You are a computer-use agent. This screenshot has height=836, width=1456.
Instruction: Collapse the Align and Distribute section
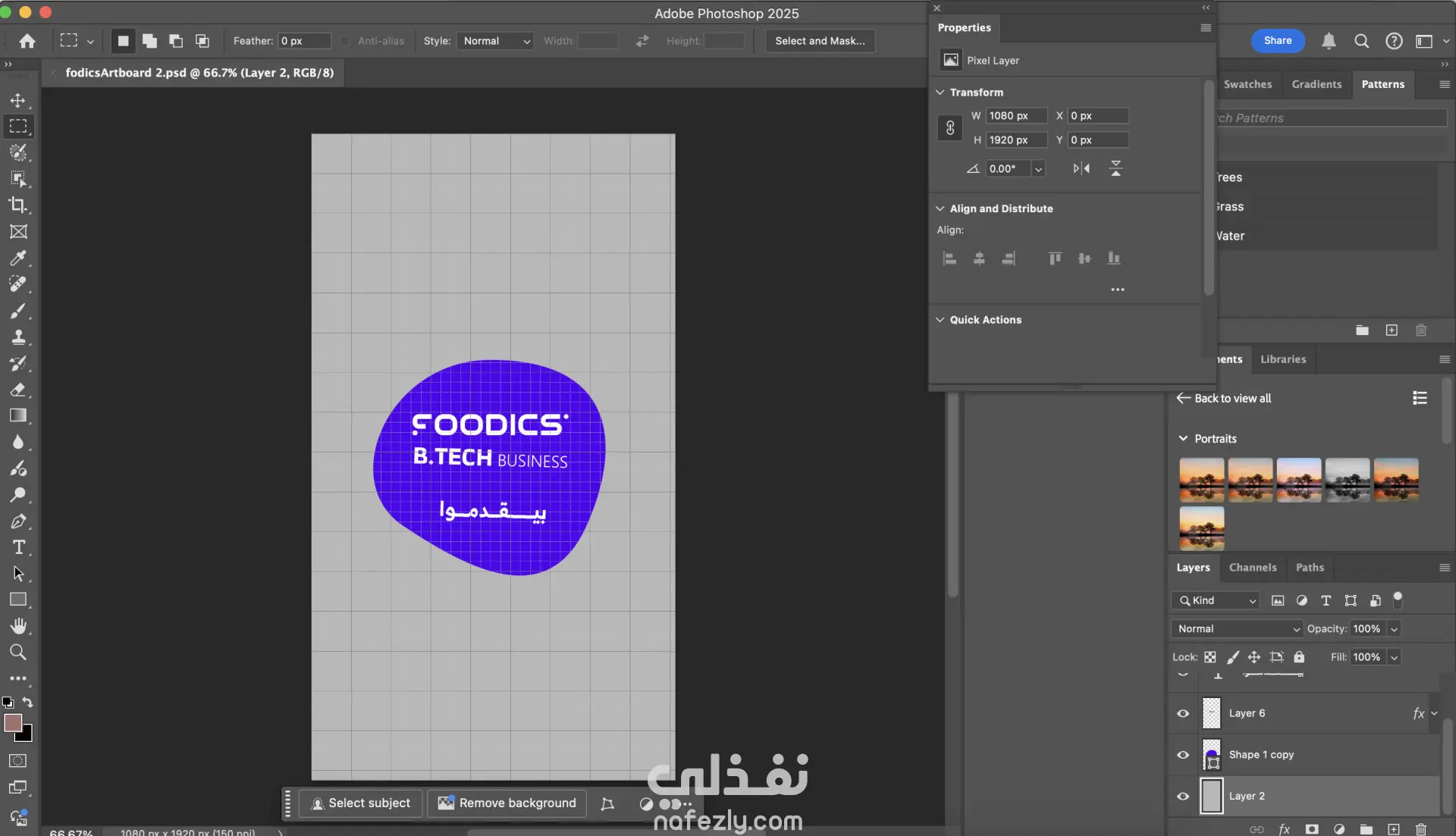[940, 208]
